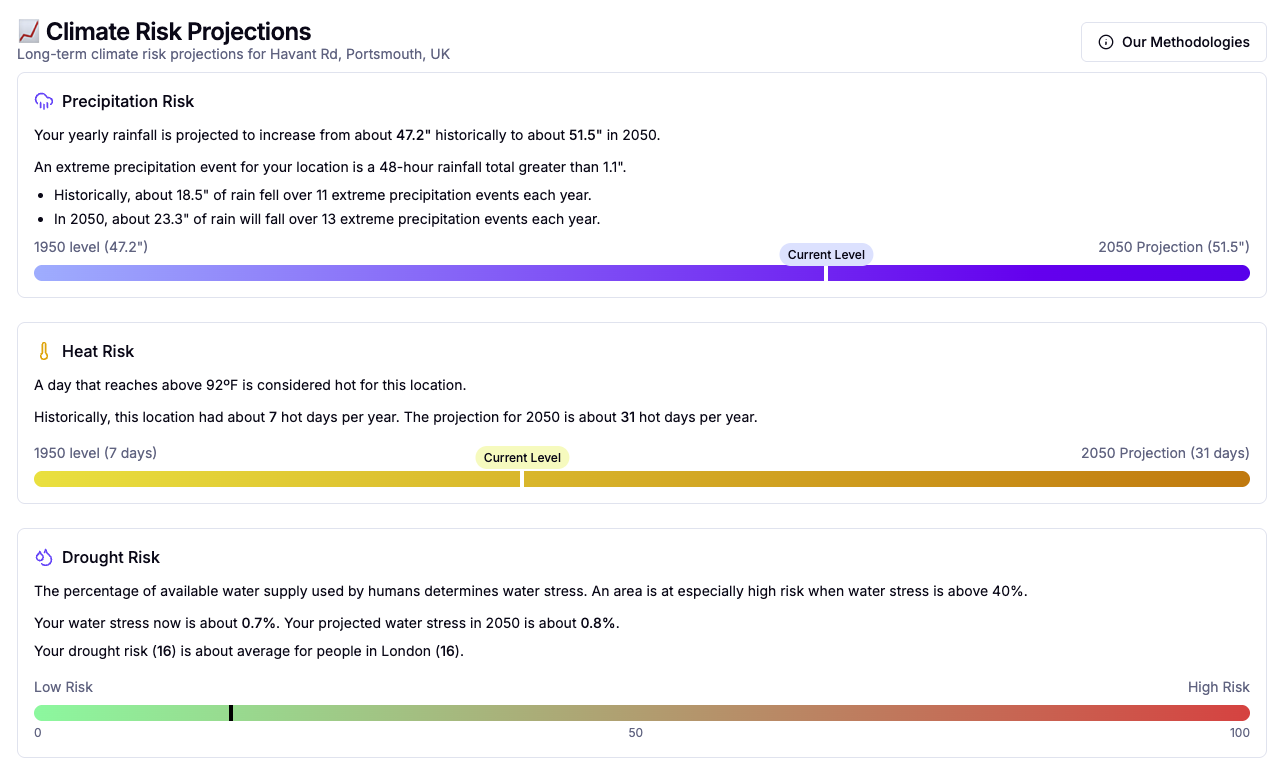Viewport: 1274px width, 775px height.
Task: Click the purple gradient icon of Precipitation Risk
Action: tap(42, 101)
